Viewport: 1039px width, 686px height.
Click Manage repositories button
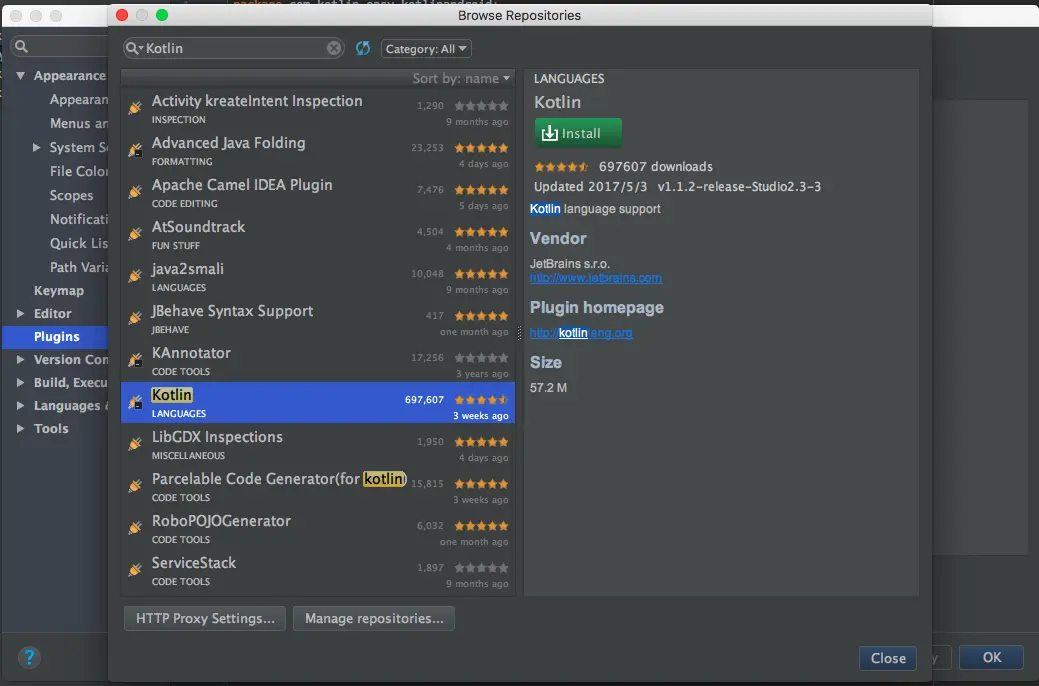tap(374, 618)
